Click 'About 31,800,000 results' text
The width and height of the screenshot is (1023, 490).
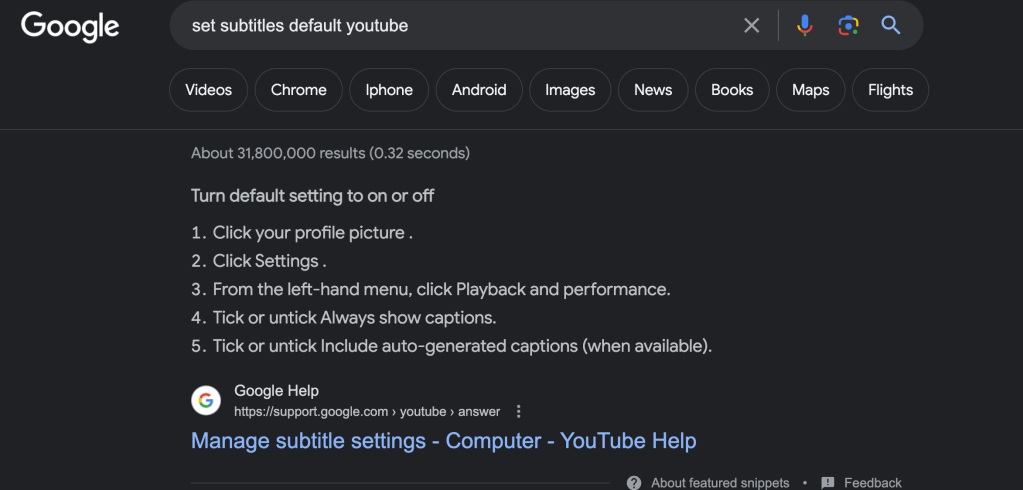[330, 153]
